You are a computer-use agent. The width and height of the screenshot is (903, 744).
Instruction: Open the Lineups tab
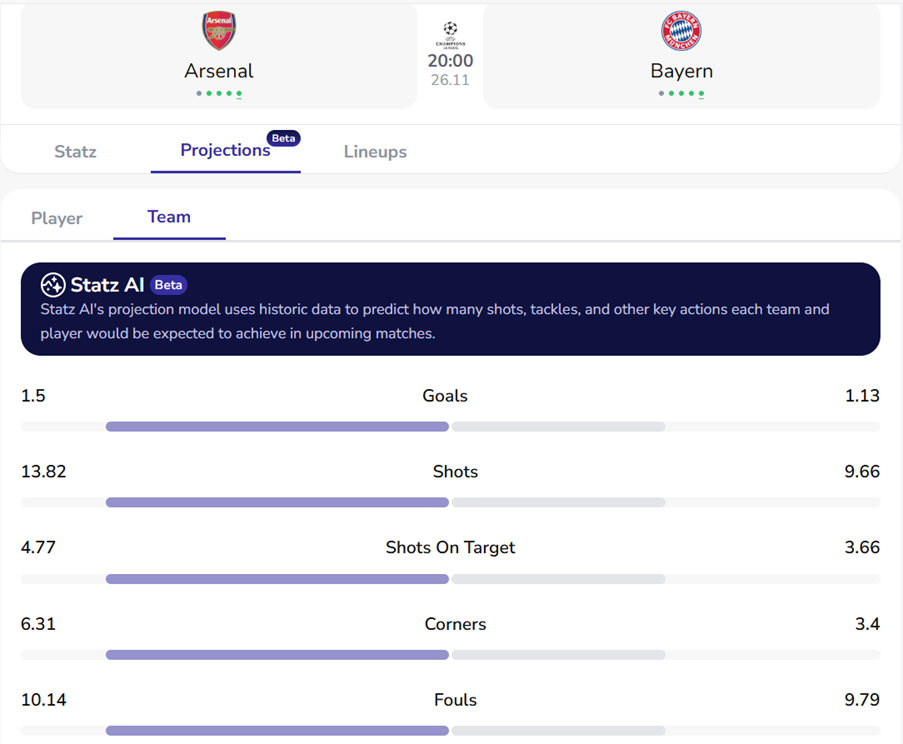click(375, 152)
